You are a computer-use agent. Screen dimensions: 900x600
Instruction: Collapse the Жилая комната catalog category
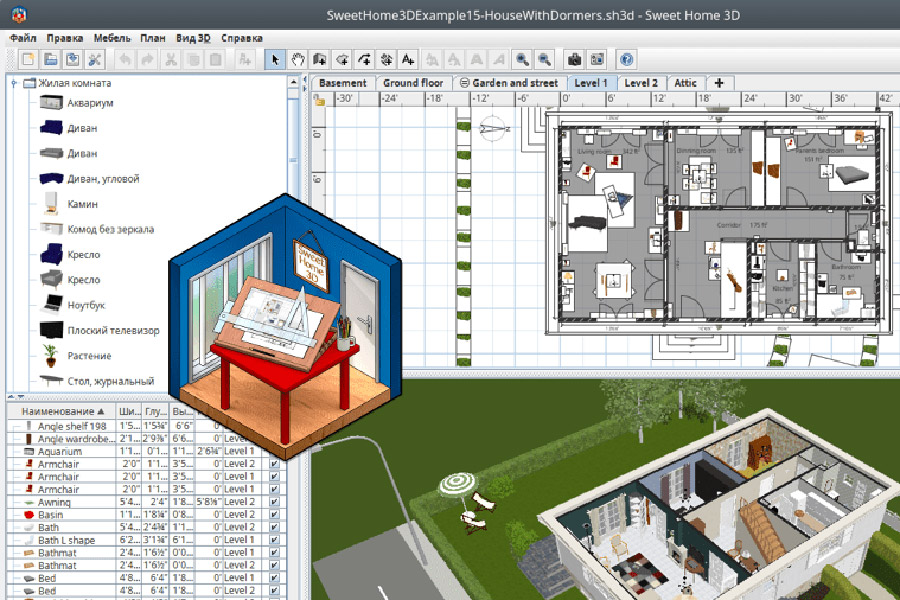click(x=14, y=83)
